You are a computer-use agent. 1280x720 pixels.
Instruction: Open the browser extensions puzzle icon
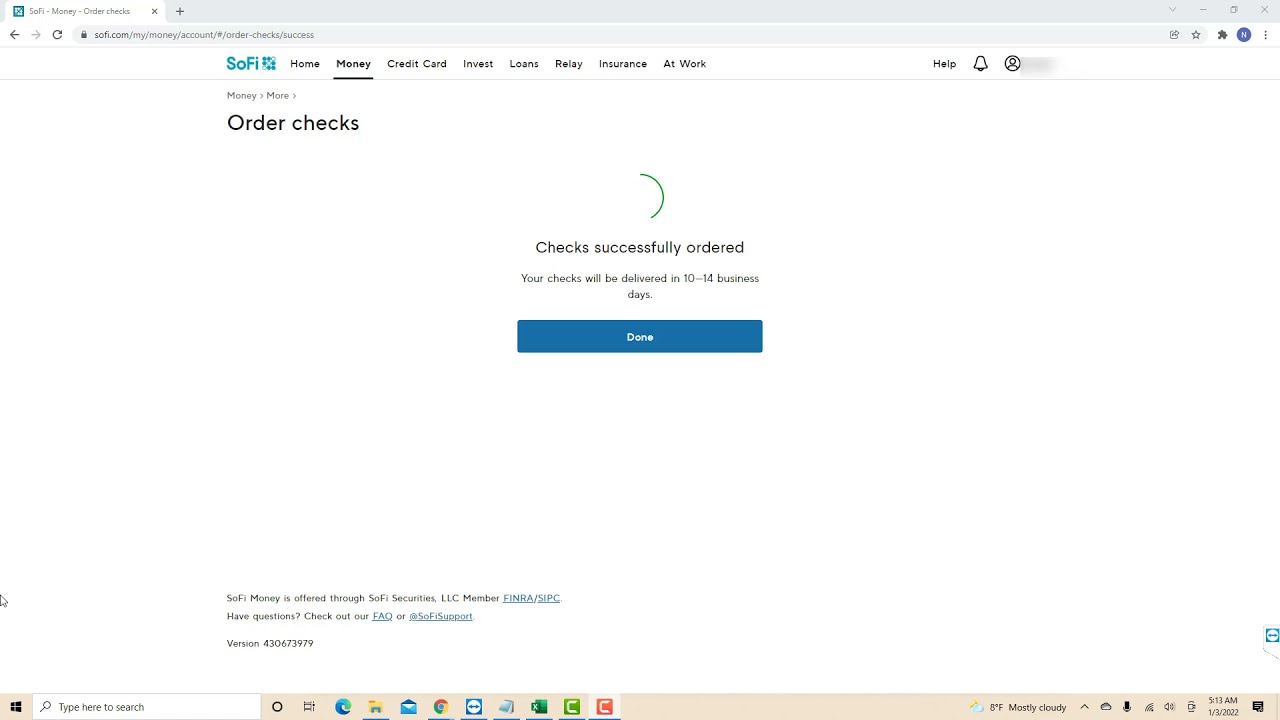coord(1222,34)
